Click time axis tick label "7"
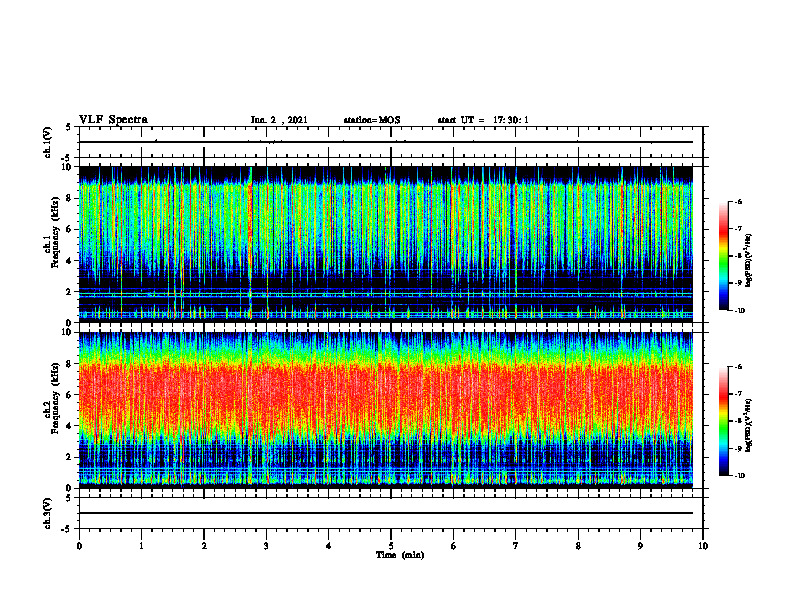792x612 pixels. pos(516,546)
